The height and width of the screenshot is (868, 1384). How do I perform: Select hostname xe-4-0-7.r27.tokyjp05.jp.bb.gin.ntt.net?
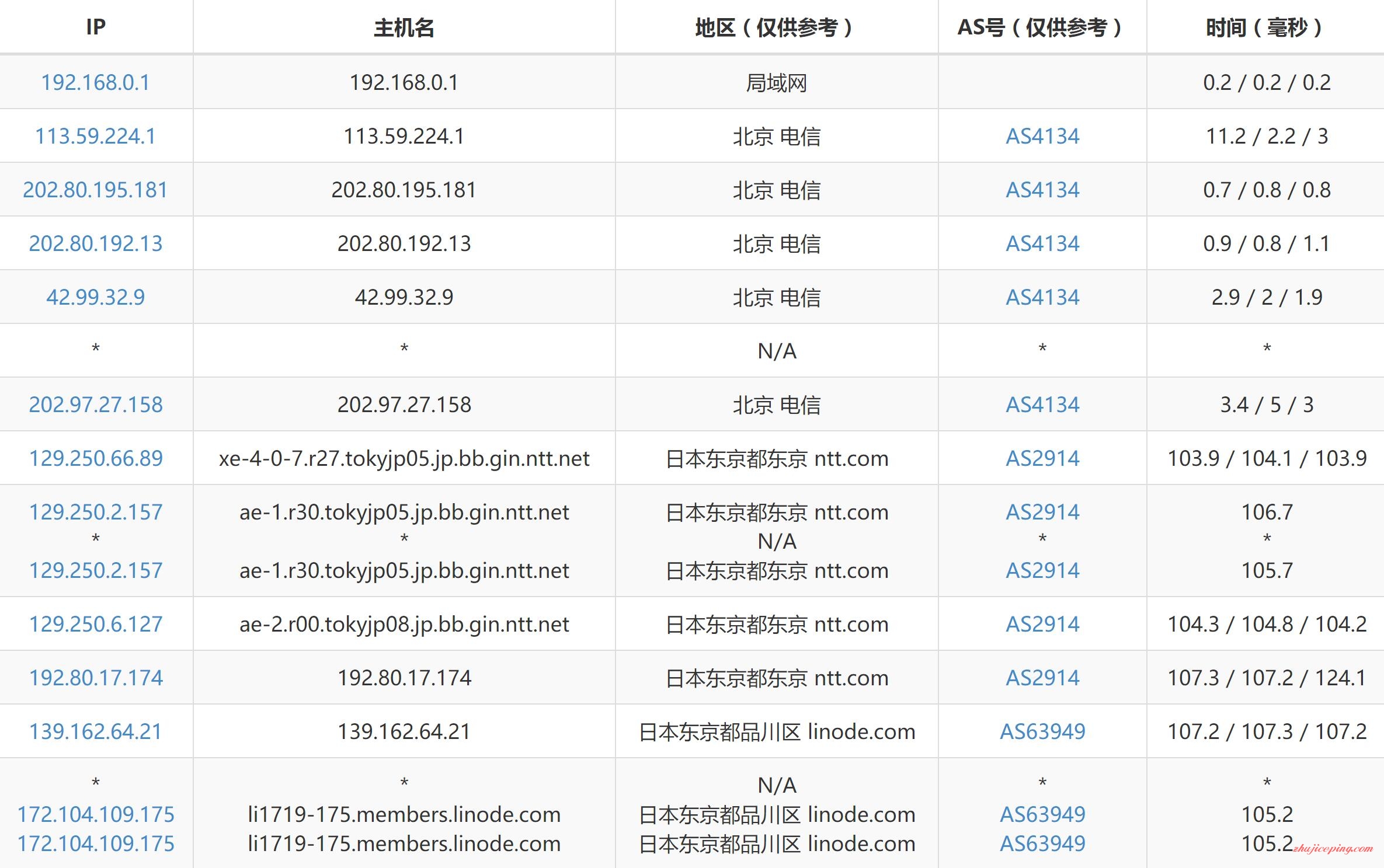404,459
